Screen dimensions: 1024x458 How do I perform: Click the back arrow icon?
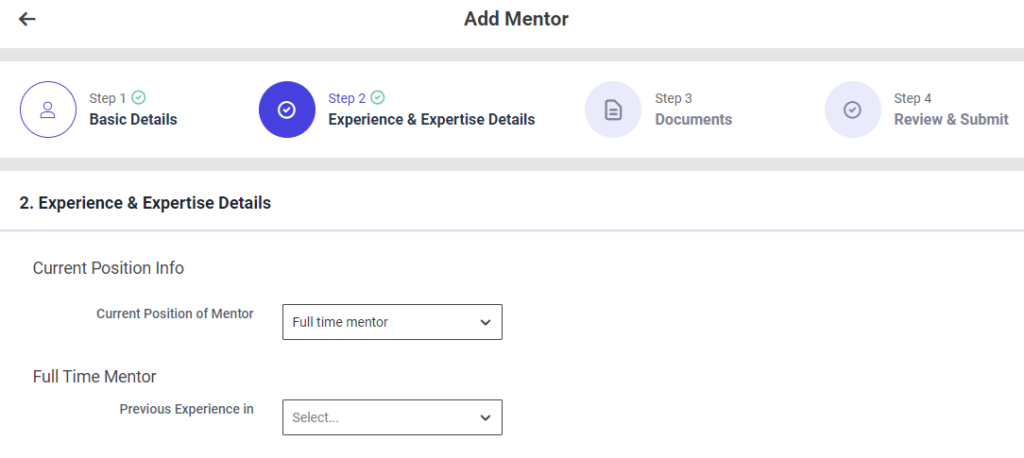tap(27, 19)
